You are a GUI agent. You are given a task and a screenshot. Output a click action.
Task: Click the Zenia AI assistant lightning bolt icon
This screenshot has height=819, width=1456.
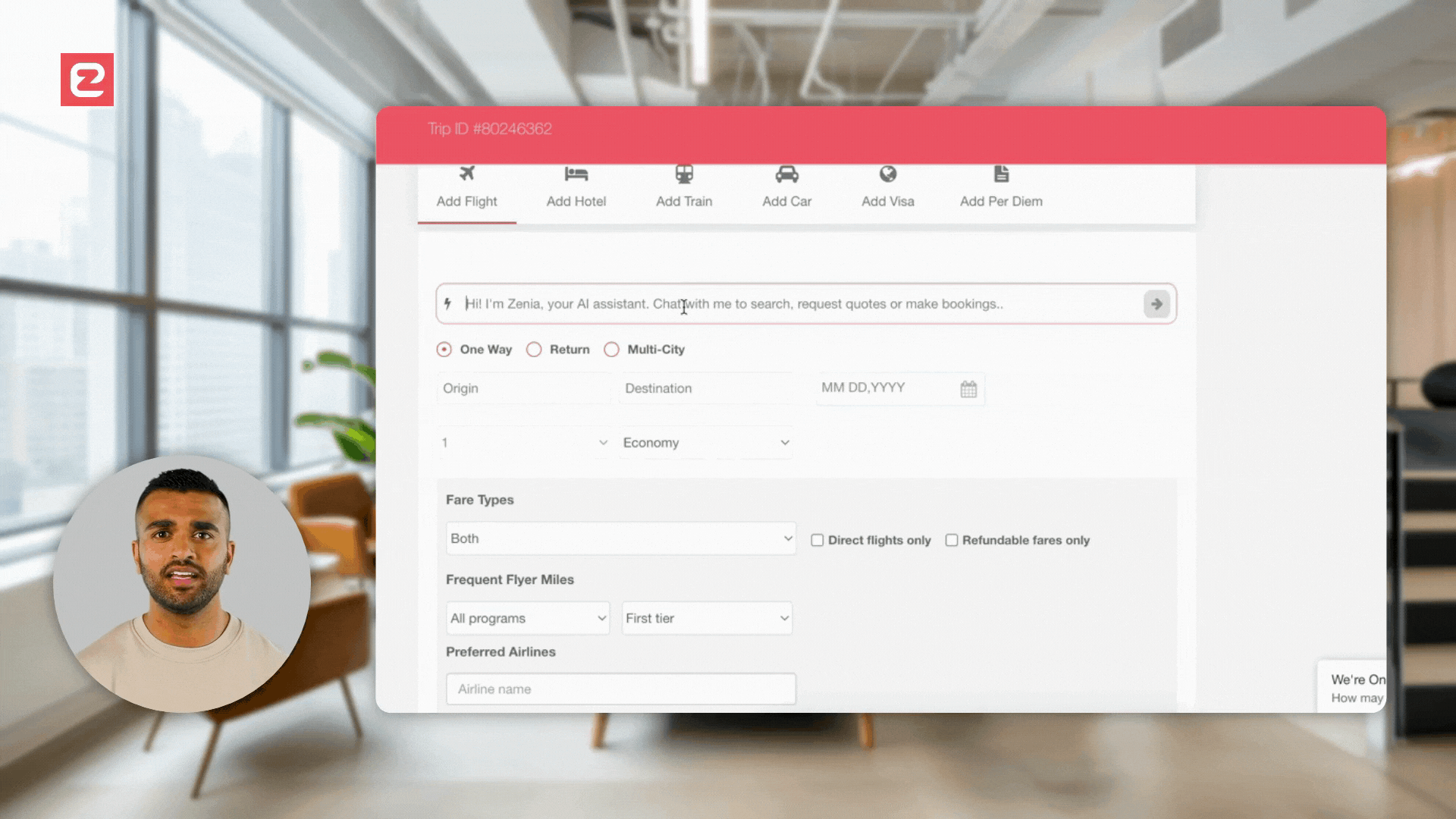coord(448,303)
